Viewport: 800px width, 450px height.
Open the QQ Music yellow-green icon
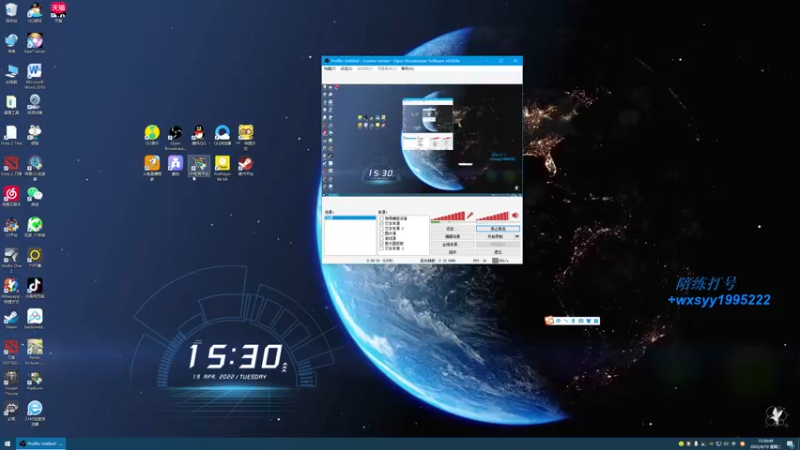click(x=152, y=134)
